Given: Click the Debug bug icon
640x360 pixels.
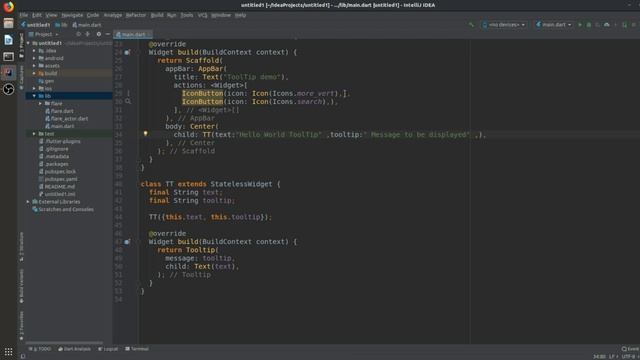Looking at the screenshot, I should (x=589, y=25).
